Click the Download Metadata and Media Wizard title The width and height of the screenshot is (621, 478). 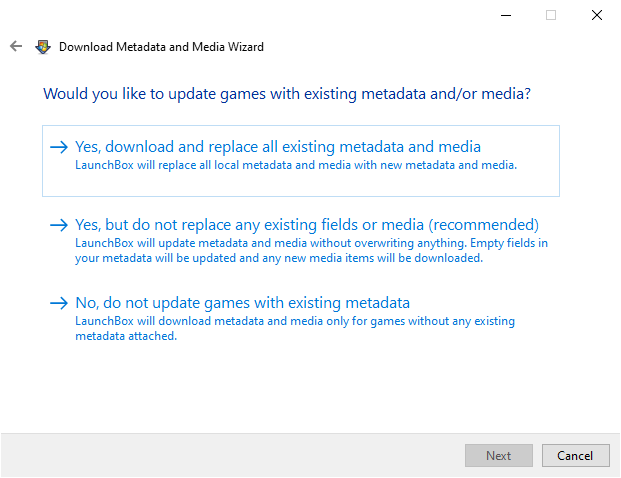[x=161, y=47]
